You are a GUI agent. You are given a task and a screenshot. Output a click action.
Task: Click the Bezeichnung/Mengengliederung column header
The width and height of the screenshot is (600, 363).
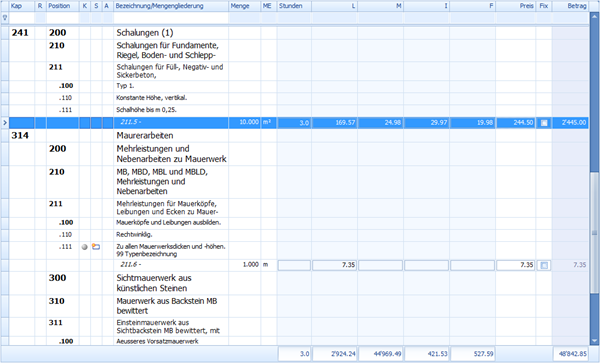171,6
